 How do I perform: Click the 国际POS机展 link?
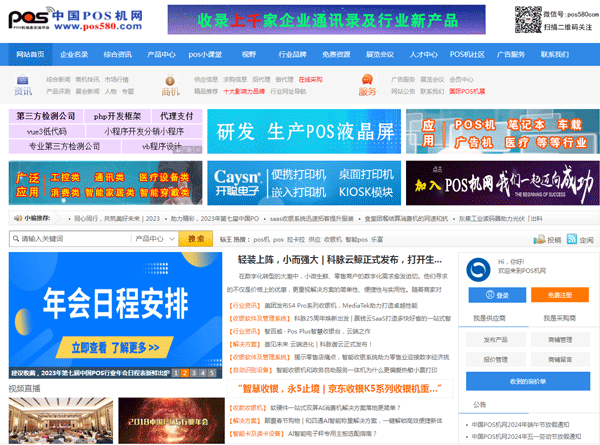pos(467,91)
